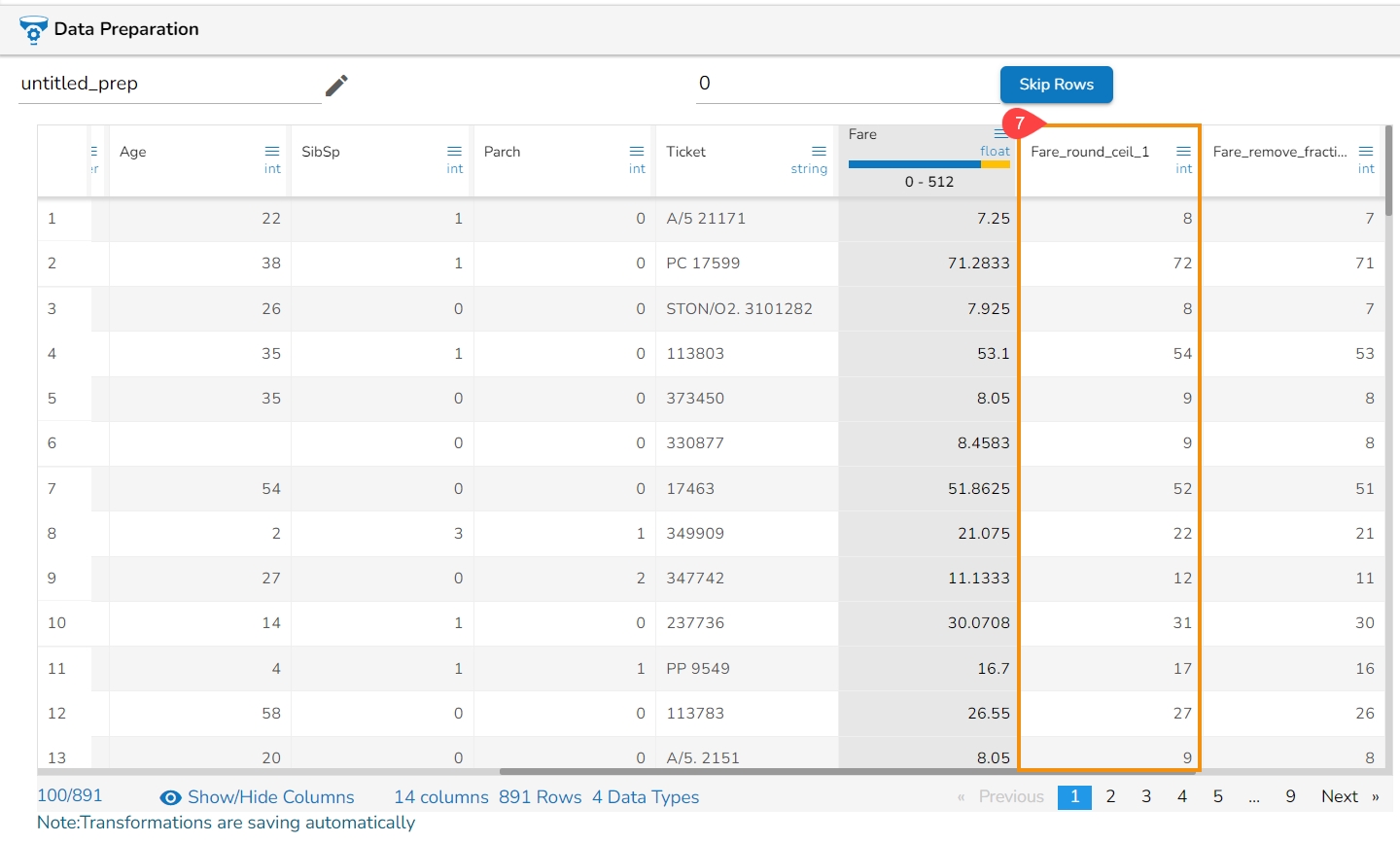Open the Fare_round_ceil_1 column menu icon
The height and width of the screenshot is (843, 1400).
click(1183, 152)
